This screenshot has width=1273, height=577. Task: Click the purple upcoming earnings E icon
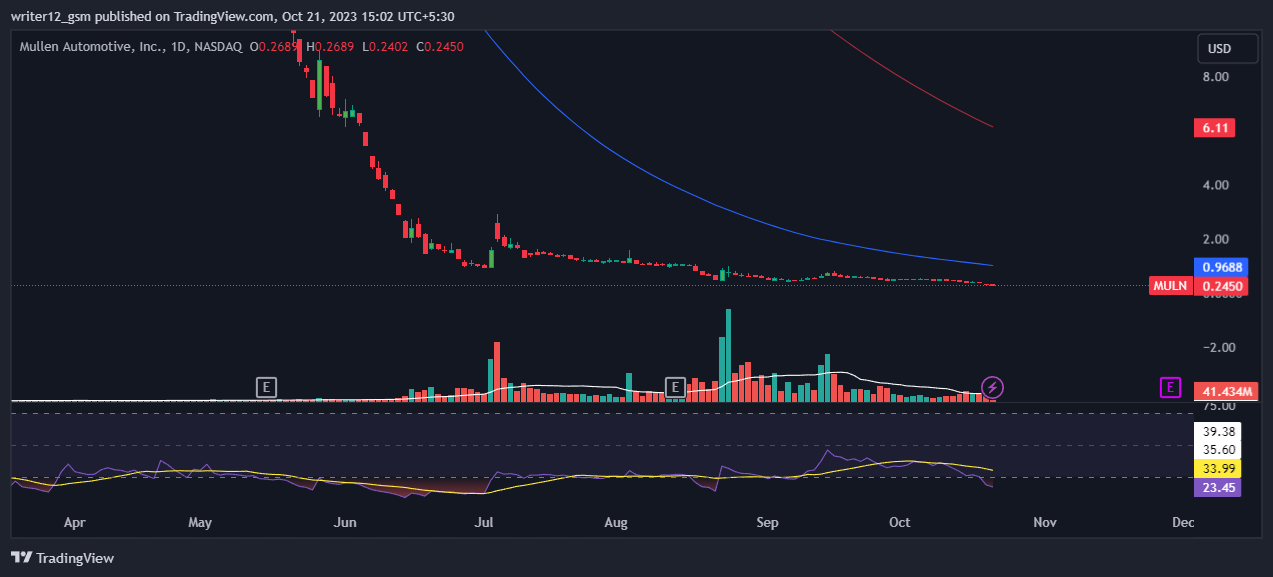[1170, 387]
